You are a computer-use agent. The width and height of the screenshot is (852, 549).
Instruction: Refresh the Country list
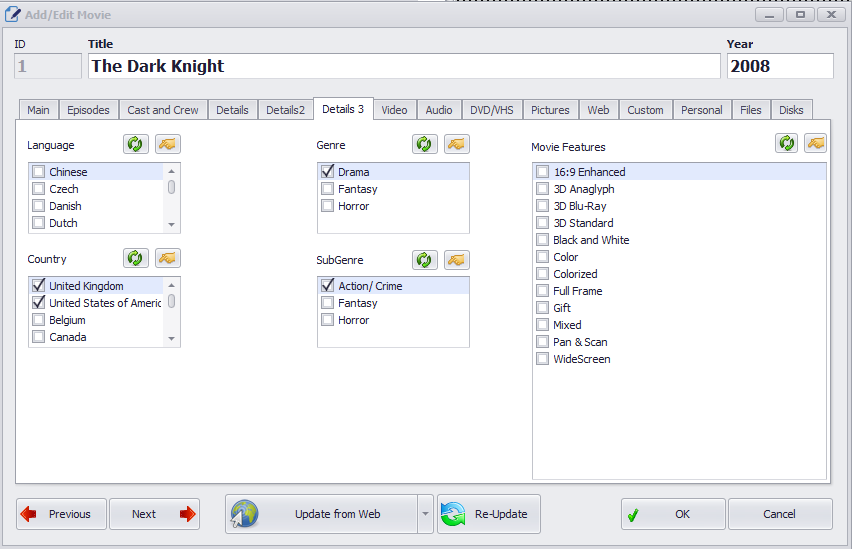[x=136, y=258]
